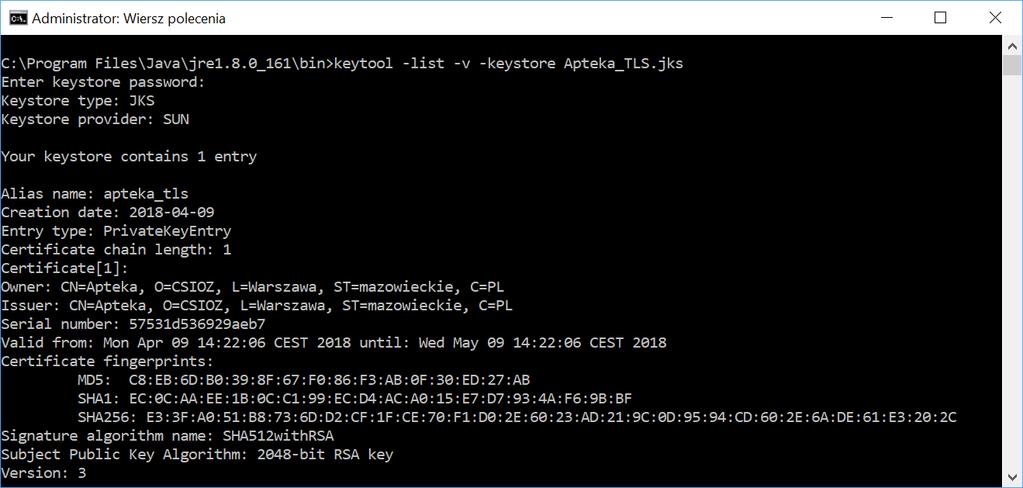Place cursor on 'Keystore type: JKS' line
This screenshot has height=488, width=1023.
[x=78, y=101]
